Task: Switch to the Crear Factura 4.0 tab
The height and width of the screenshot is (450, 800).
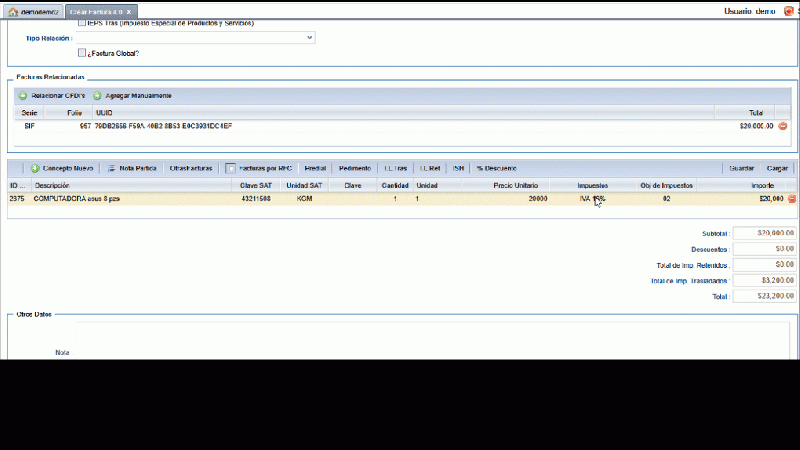Action: tap(94, 11)
